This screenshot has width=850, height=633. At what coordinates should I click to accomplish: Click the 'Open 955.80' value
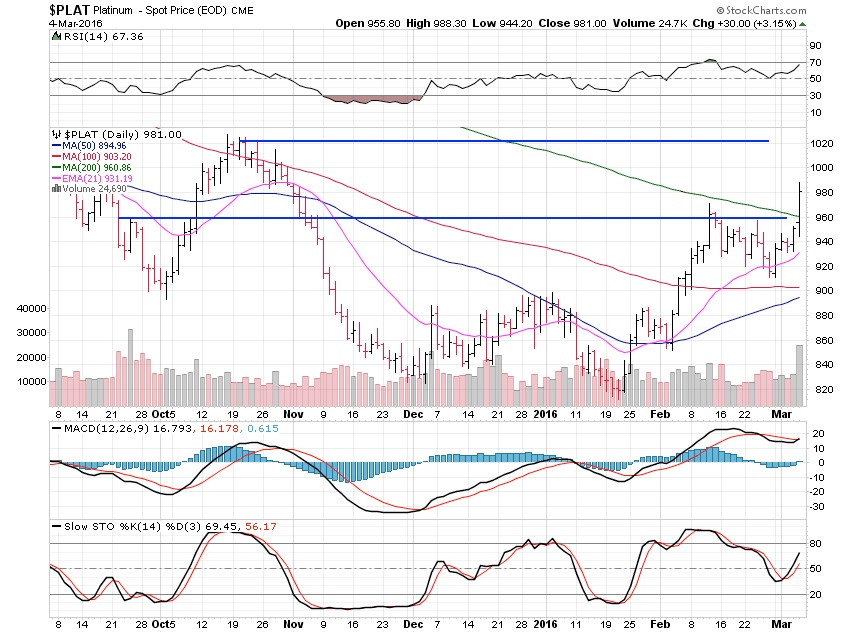[x=368, y=23]
